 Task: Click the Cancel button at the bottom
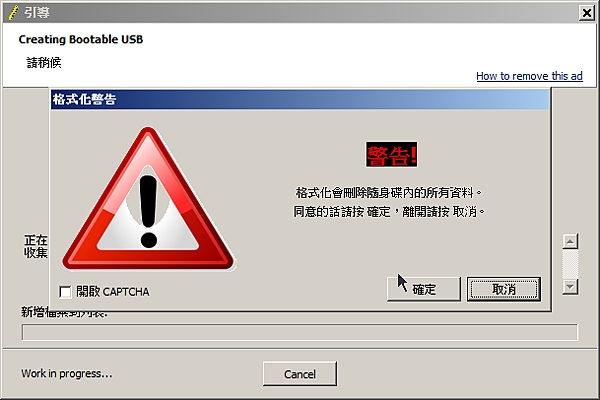(300, 374)
